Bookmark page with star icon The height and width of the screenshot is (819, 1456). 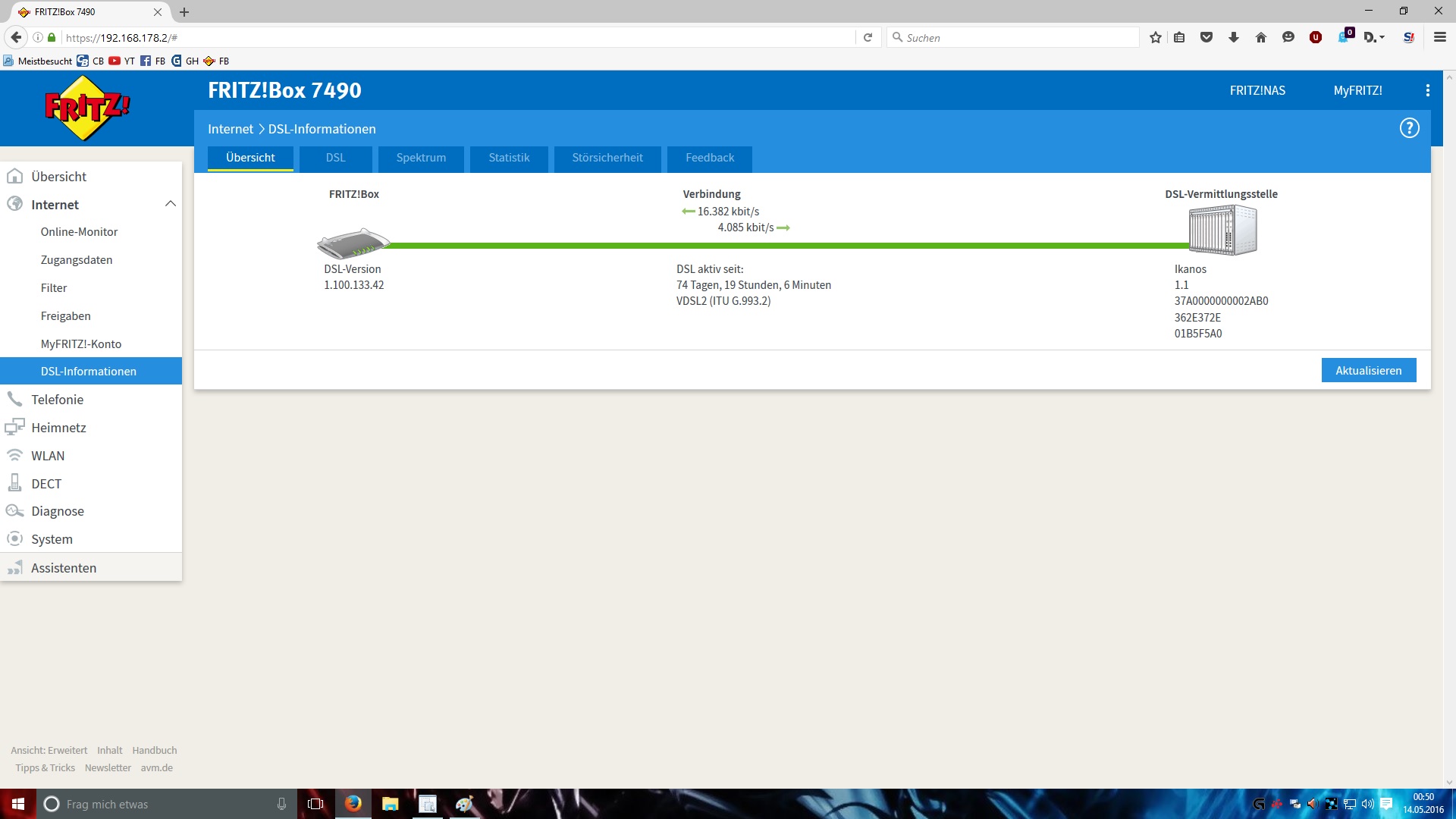click(1155, 37)
